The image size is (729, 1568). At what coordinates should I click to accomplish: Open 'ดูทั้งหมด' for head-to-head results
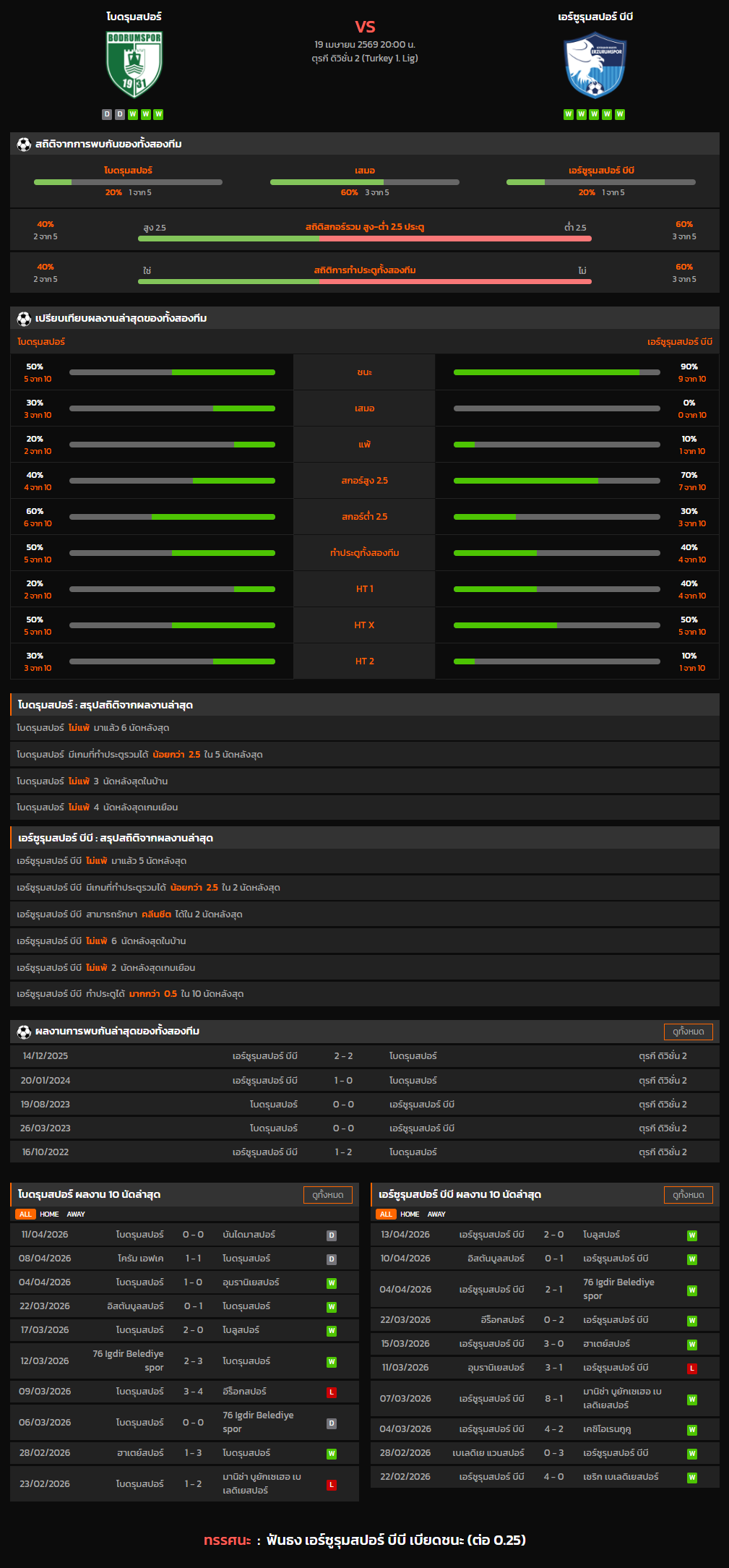click(688, 1032)
